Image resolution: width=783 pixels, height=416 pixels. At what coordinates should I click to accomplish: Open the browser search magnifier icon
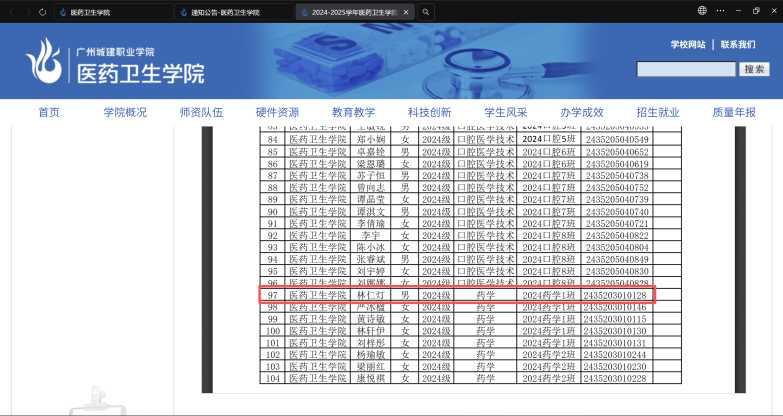pyautogui.click(x=426, y=12)
